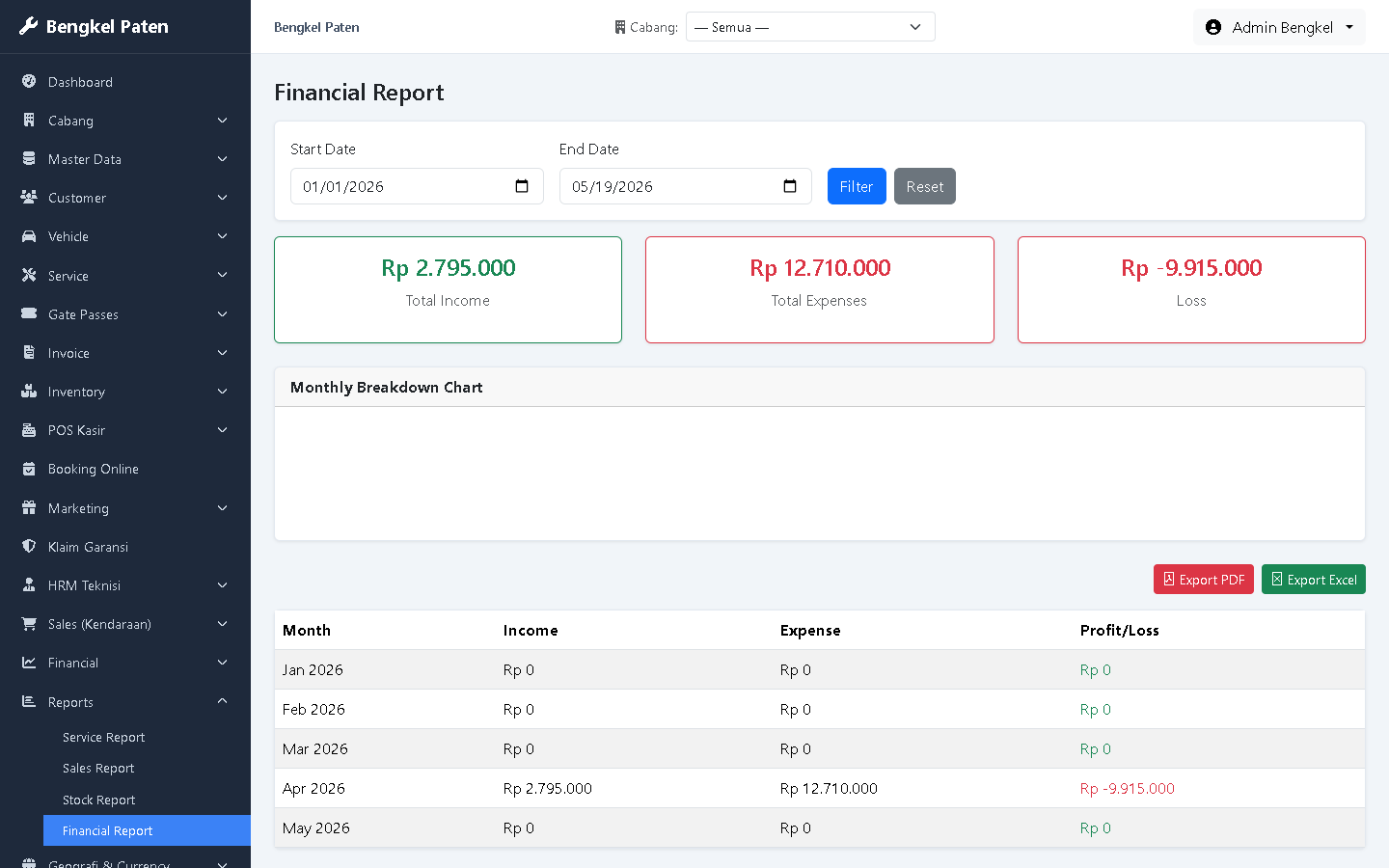Click the Dashboard gauge icon
1389x868 pixels.
click(29, 82)
